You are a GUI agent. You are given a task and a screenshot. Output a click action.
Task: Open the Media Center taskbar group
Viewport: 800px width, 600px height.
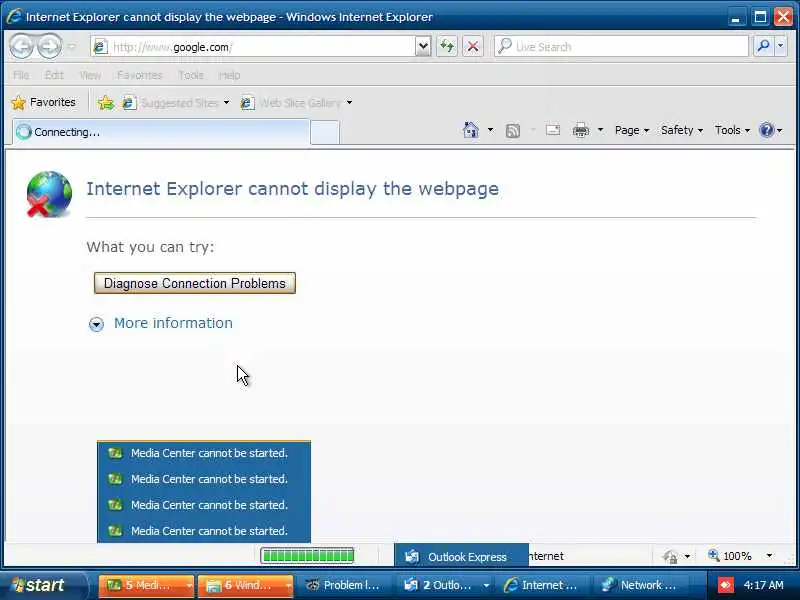(x=146, y=585)
